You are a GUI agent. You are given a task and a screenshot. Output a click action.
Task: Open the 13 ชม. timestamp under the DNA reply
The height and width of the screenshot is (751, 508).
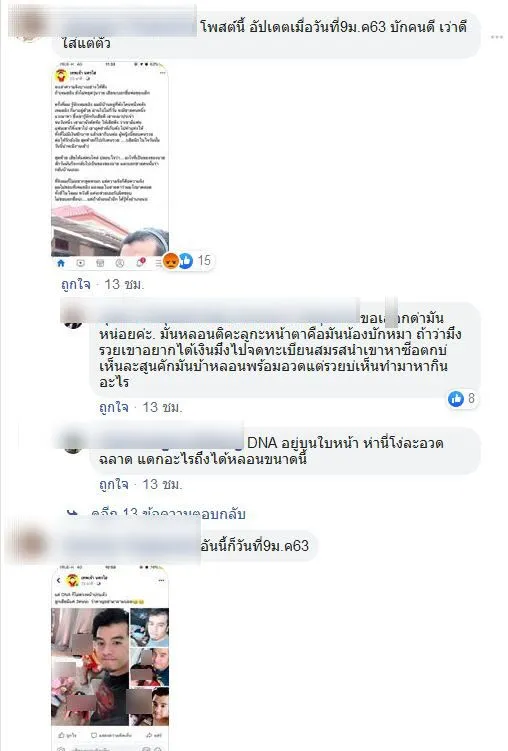tap(162, 485)
